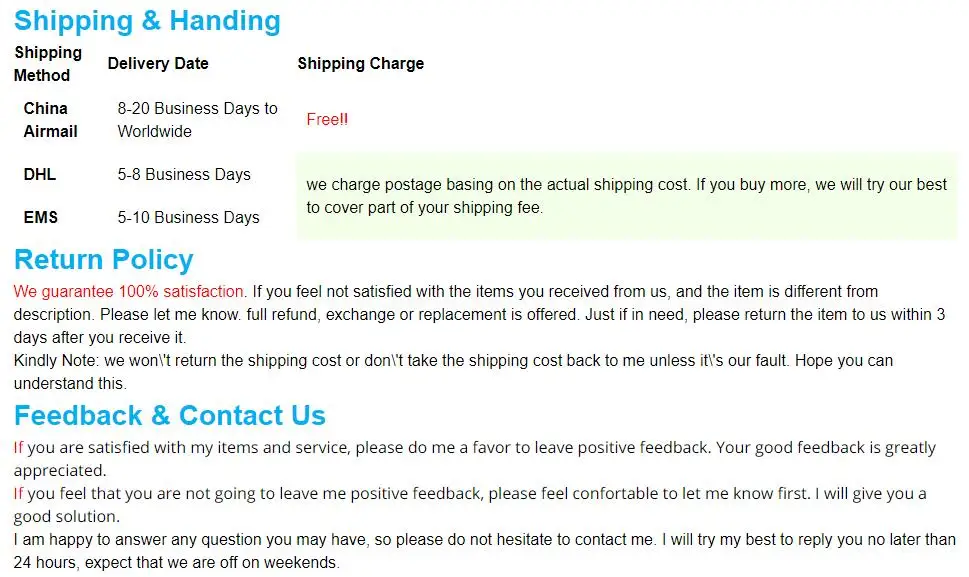This screenshot has width=969, height=577.
Task: Select the Shipping Method column header
Action: point(48,64)
